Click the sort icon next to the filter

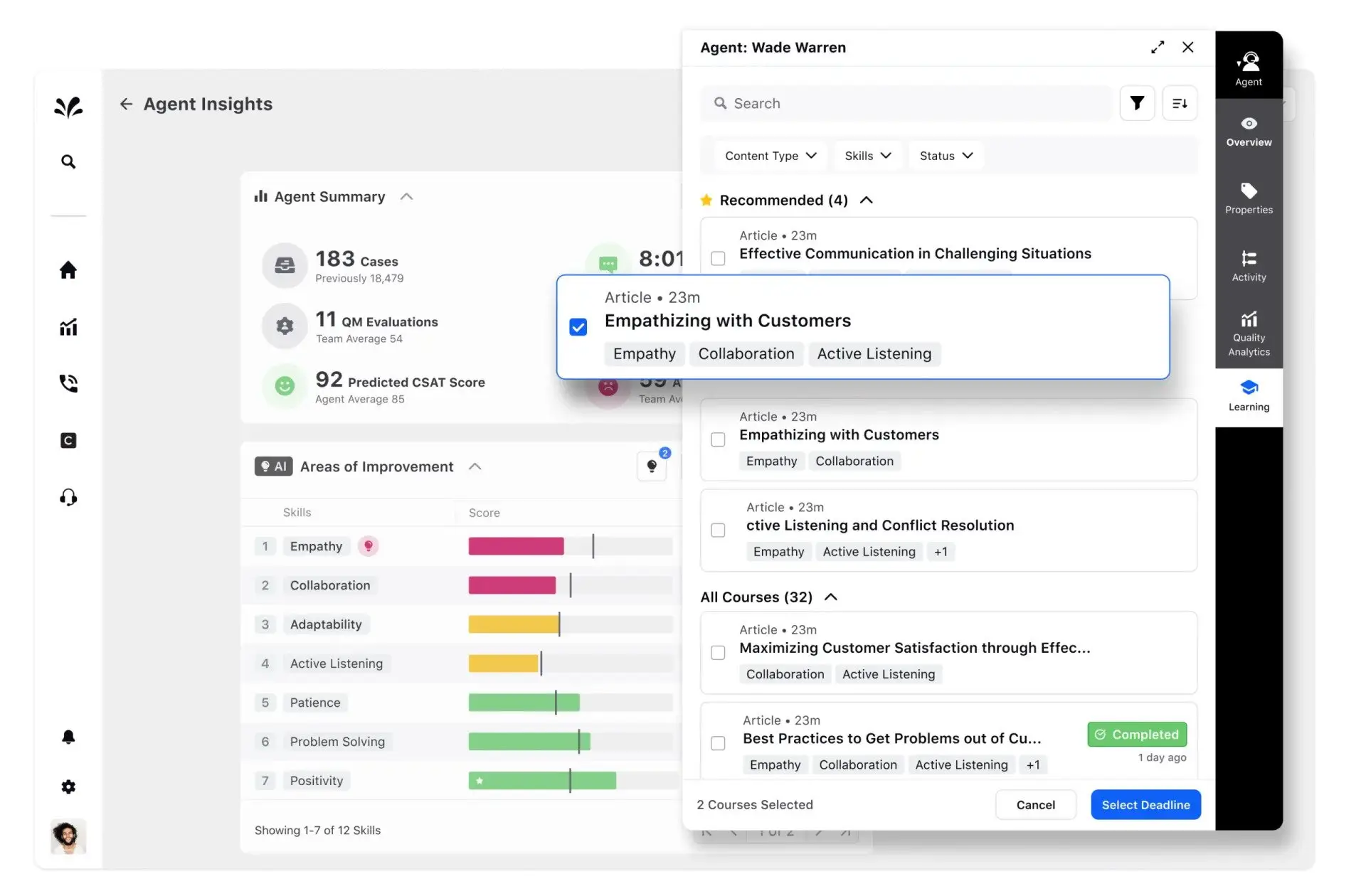click(1180, 103)
